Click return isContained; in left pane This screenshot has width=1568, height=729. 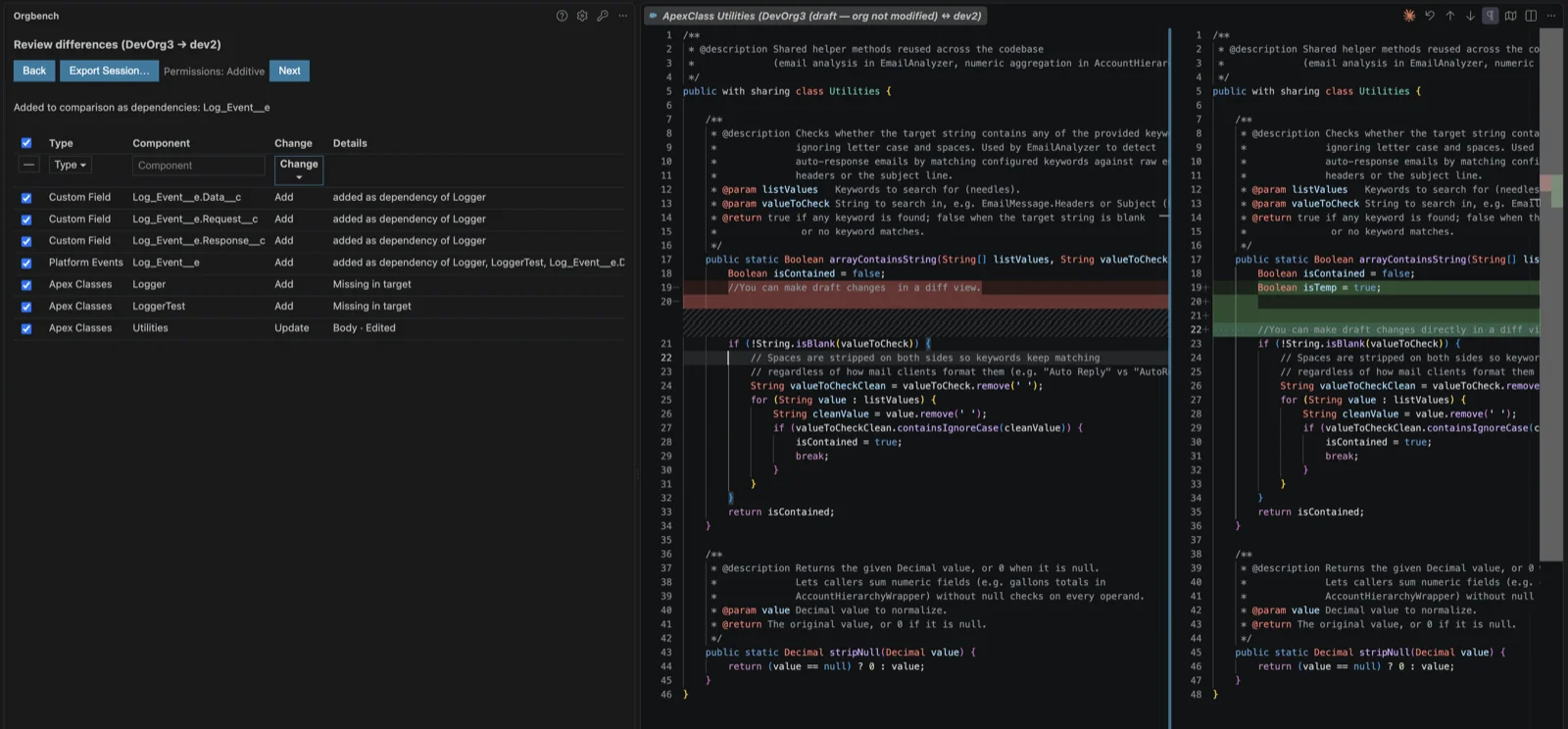coord(781,512)
